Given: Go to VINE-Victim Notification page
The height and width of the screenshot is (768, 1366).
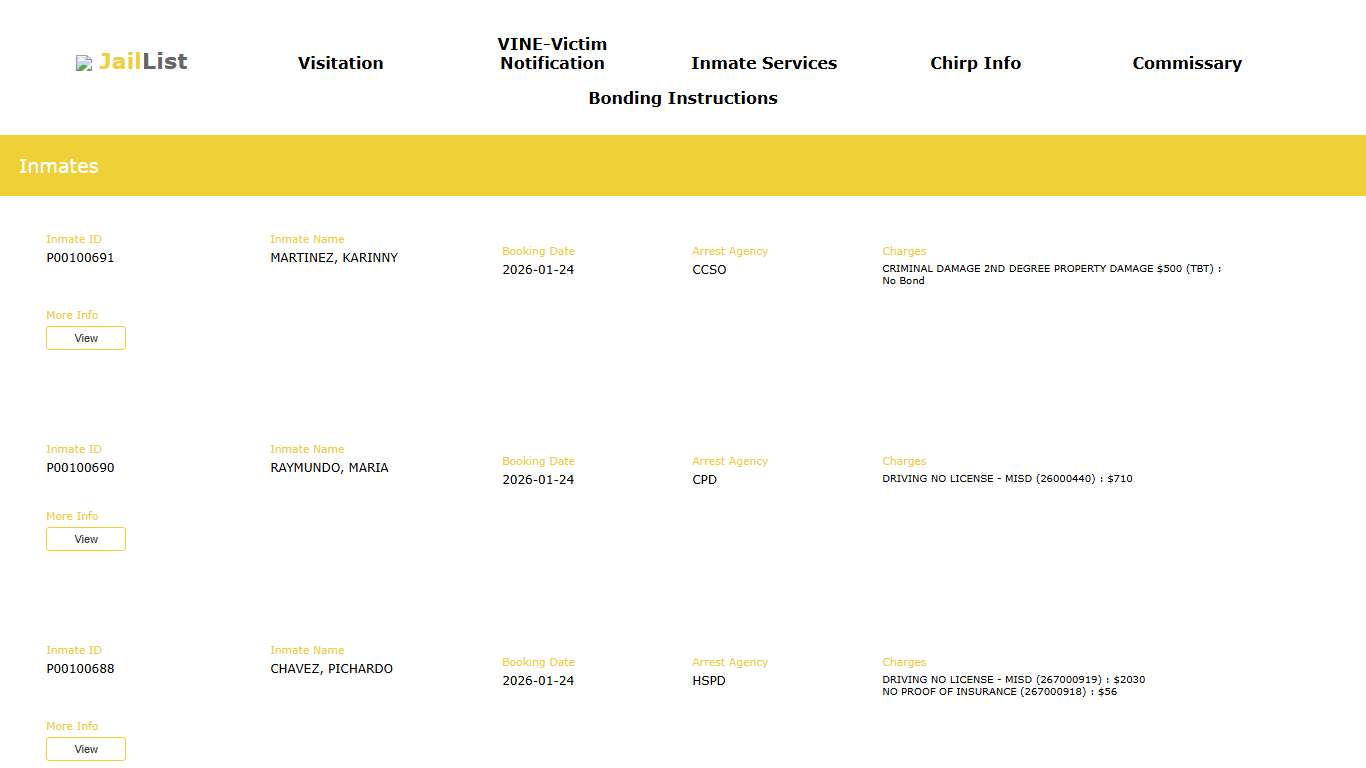Looking at the screenshot, I should [x=552, y=54].
